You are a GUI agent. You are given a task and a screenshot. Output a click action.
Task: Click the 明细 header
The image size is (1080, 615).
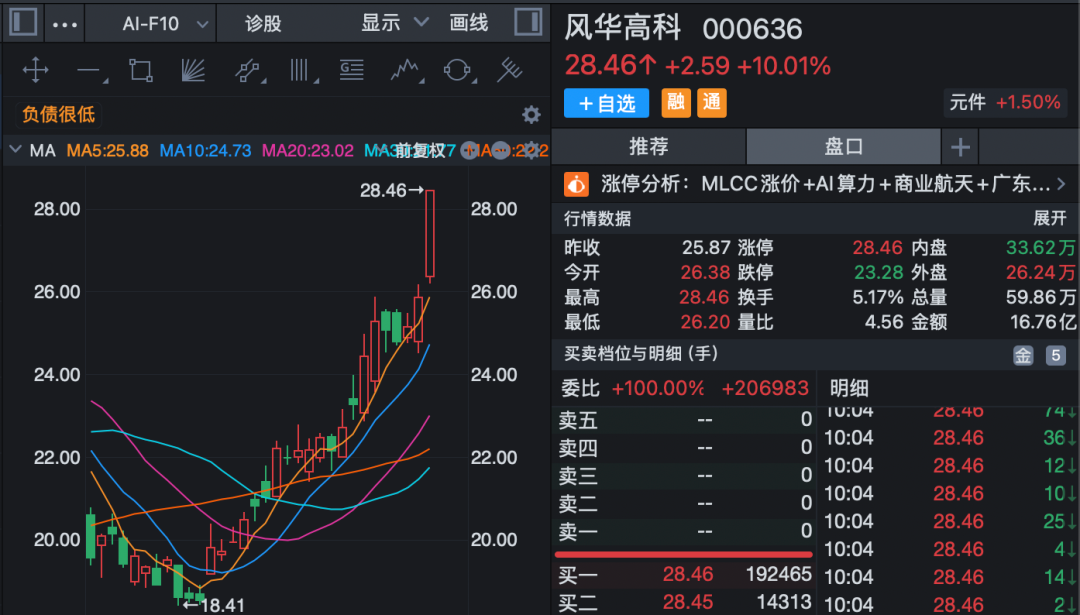tap(849, 388)
